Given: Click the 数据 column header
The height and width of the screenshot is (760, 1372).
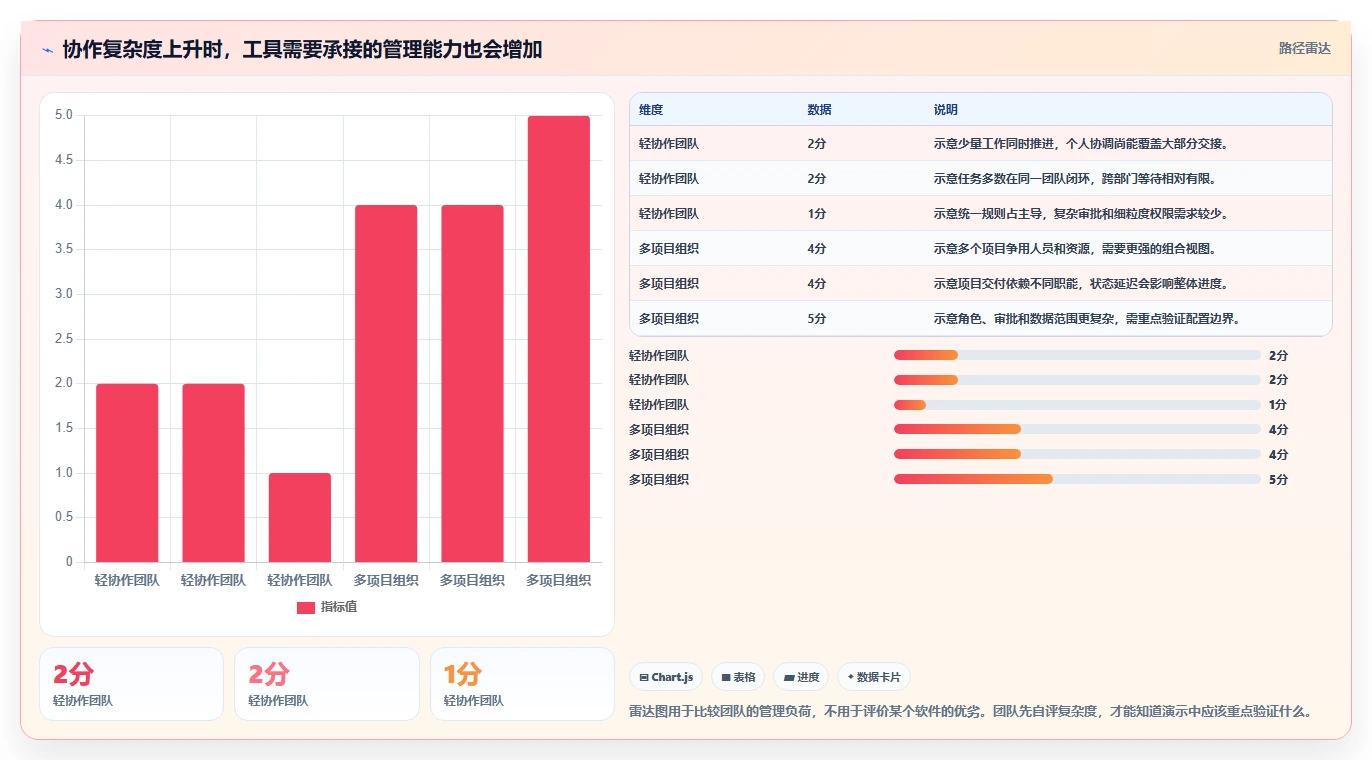Looking at the screenshot, I should [819, 110].
